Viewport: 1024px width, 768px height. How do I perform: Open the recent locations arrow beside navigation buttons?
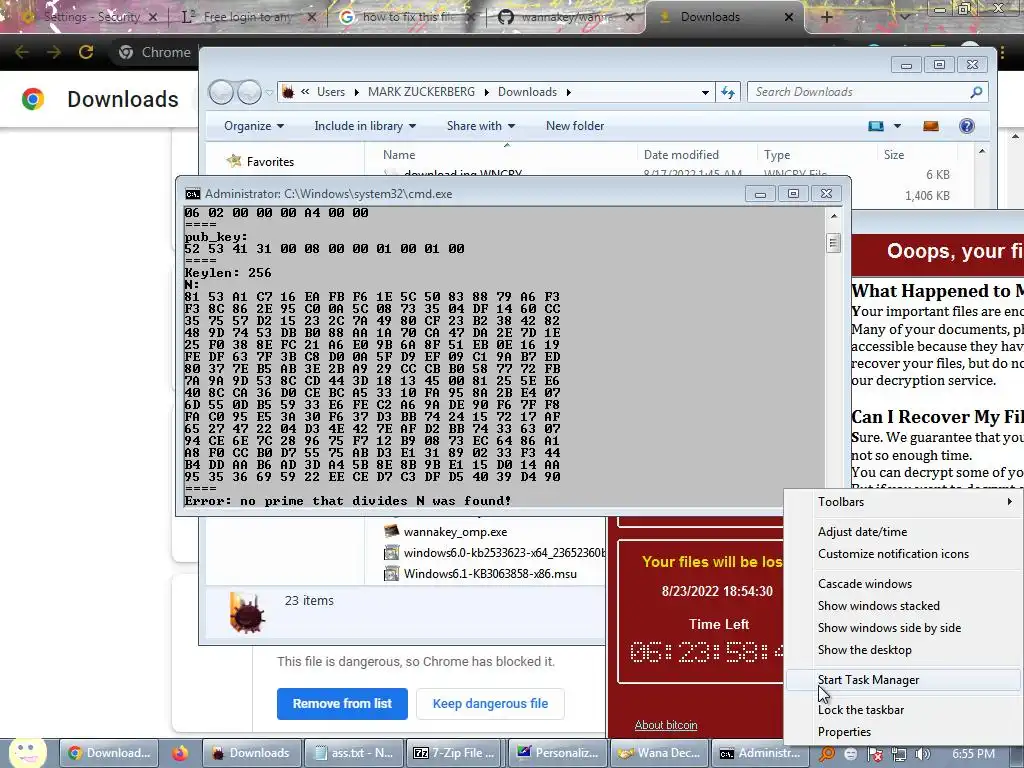pyautogui.click(x=269, y=93)
